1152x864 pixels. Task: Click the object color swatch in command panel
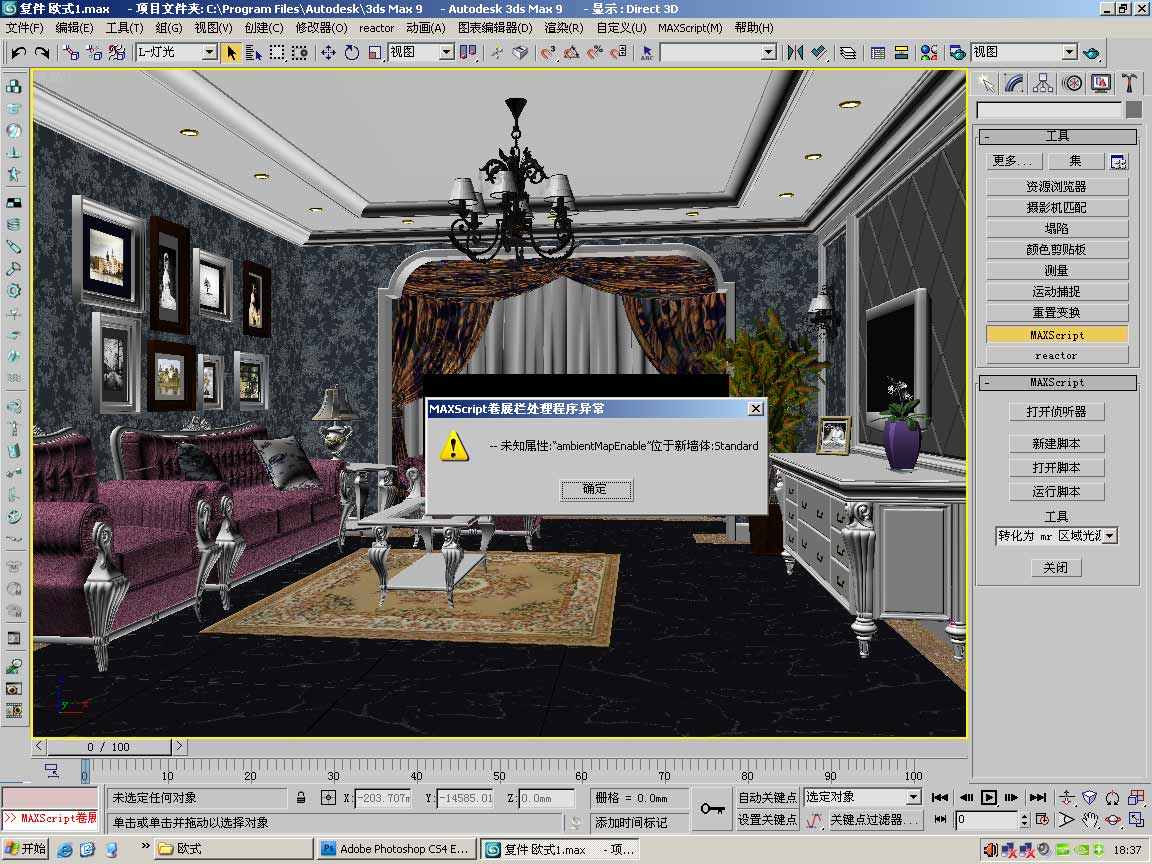tap(1134, 109)
